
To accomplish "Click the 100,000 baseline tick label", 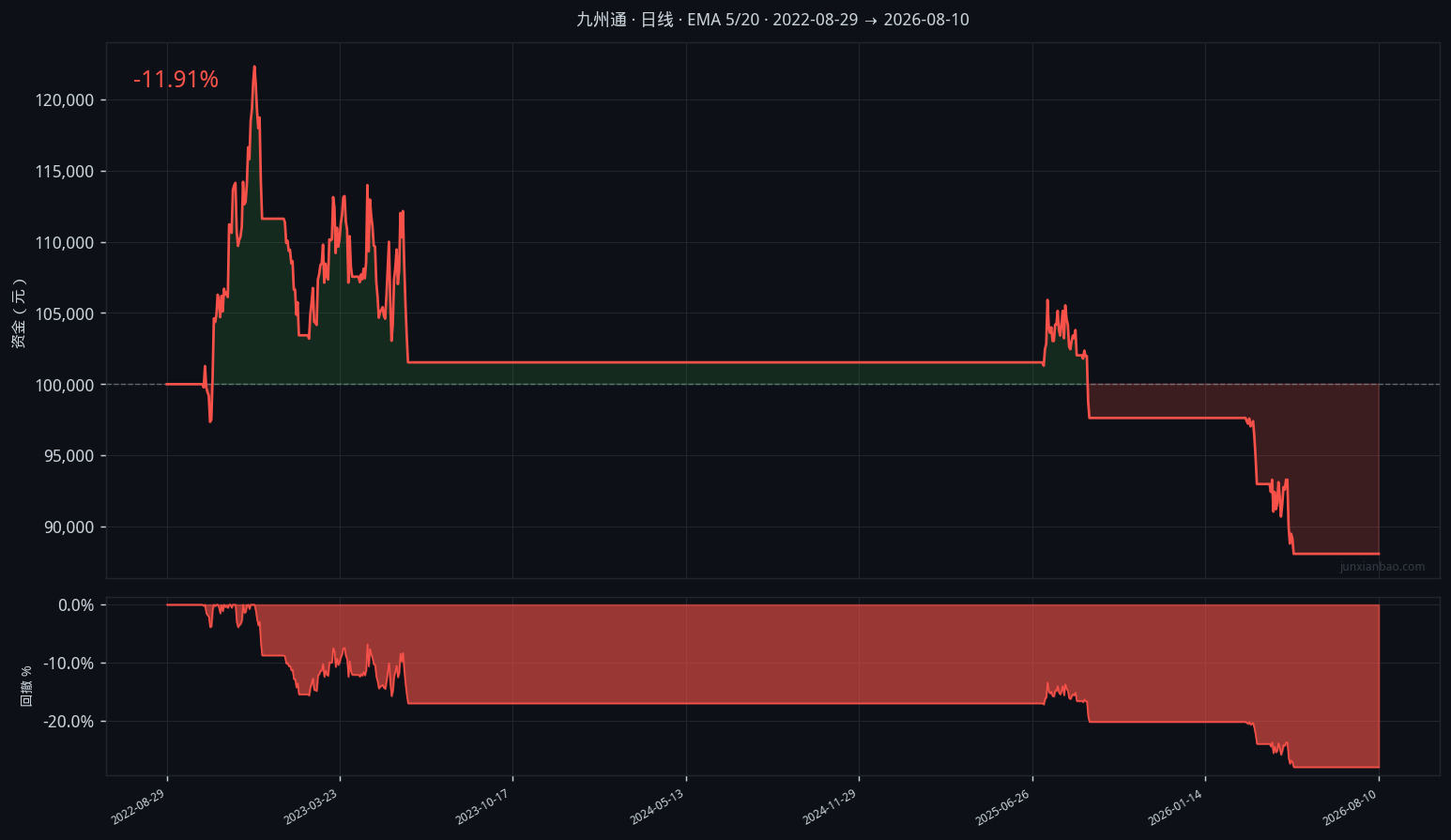I will tap(65, 385).
